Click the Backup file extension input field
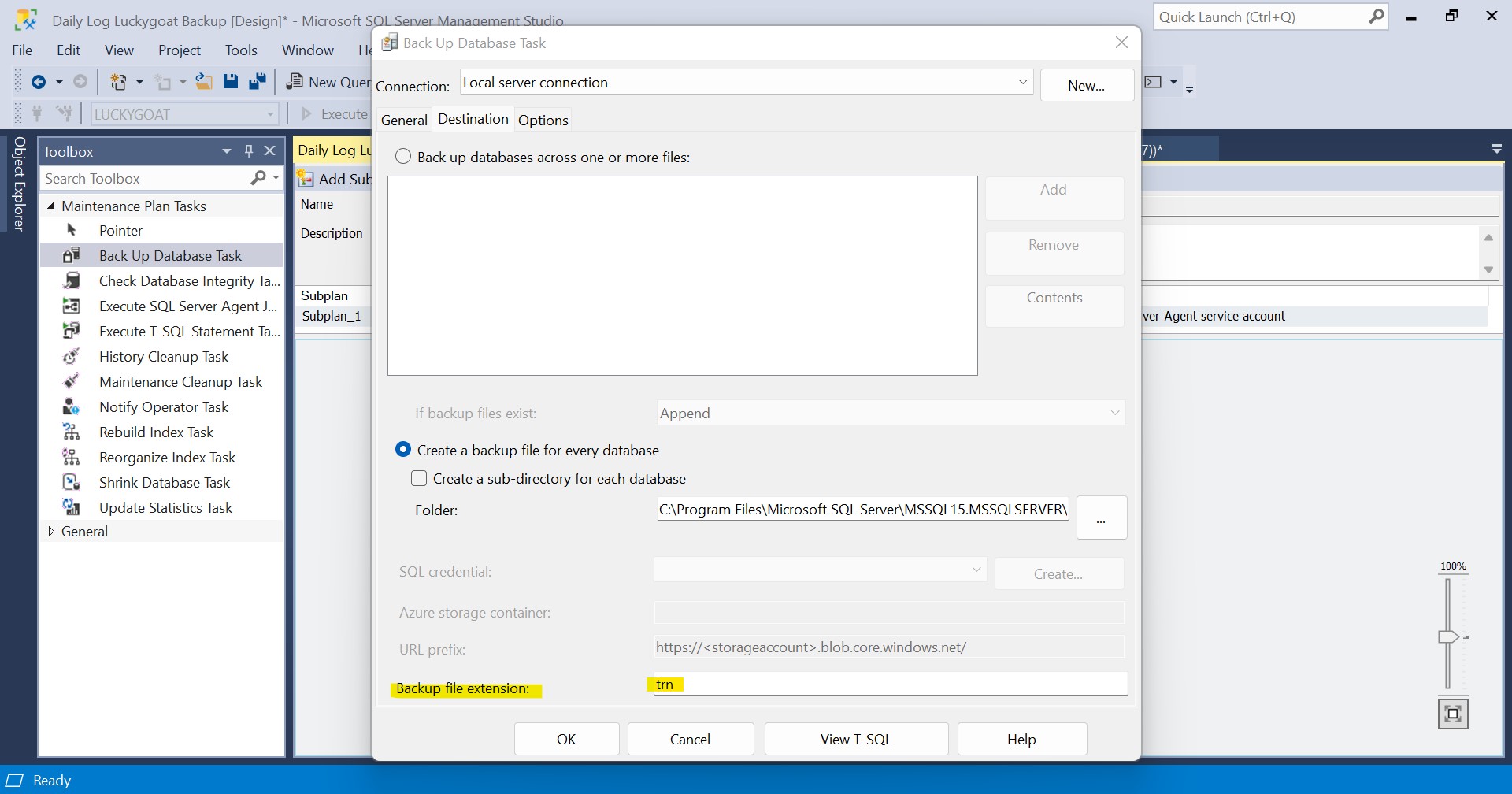 coord(890,685)
